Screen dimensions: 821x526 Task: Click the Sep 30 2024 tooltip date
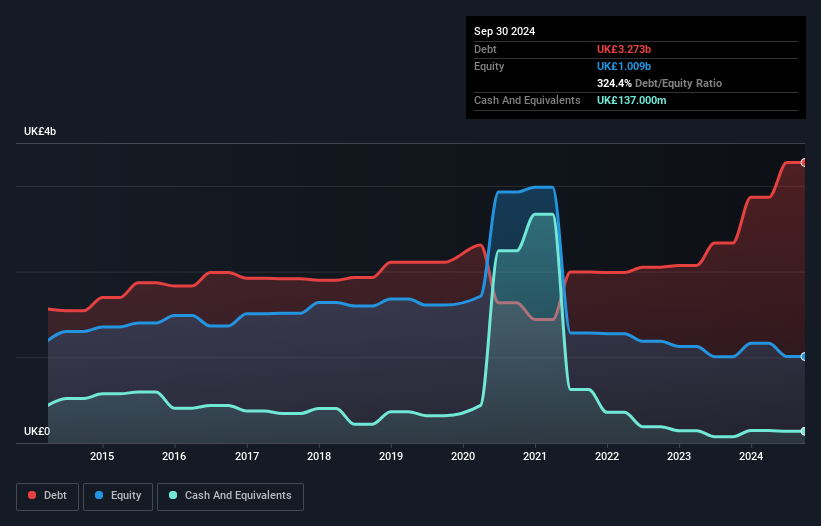click(504, 31)
